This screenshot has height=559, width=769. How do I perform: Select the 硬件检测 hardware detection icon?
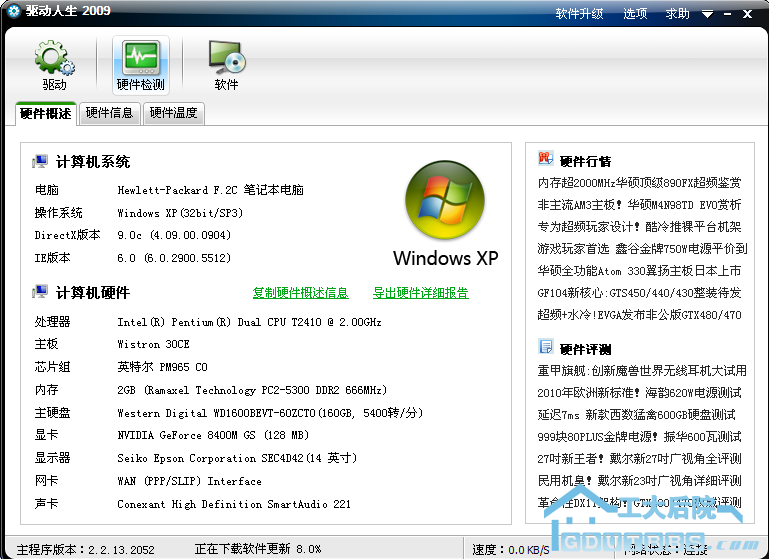140,60
